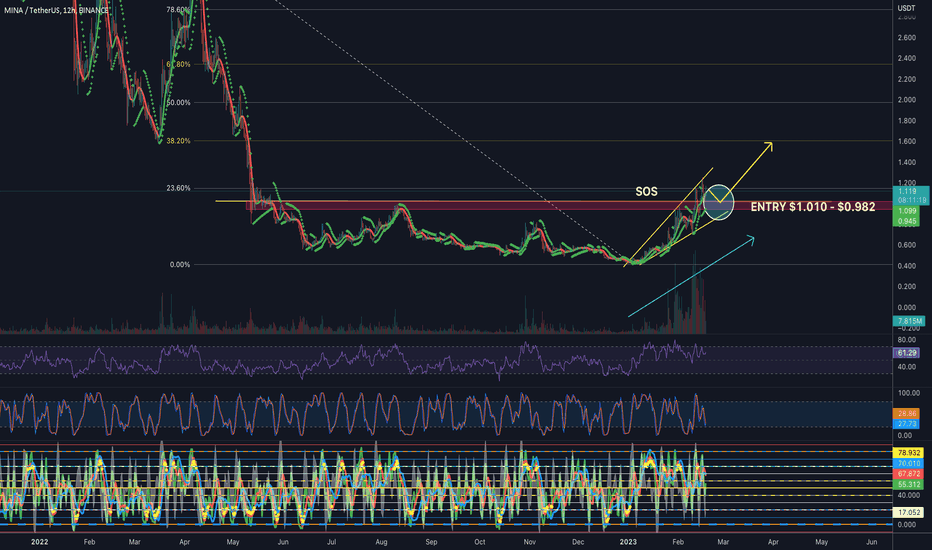Click 1.400 on the price axis
The image size is (932, 550).
pyautogui.click(x=906, y=162)
